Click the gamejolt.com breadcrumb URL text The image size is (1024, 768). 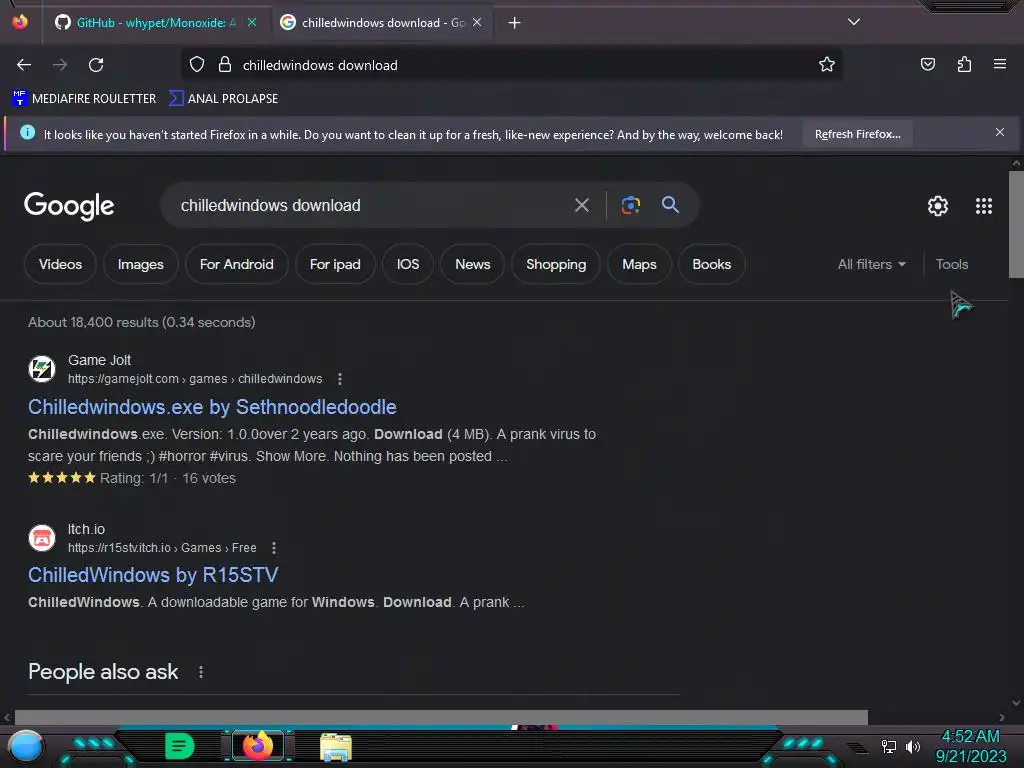point(195,379)
